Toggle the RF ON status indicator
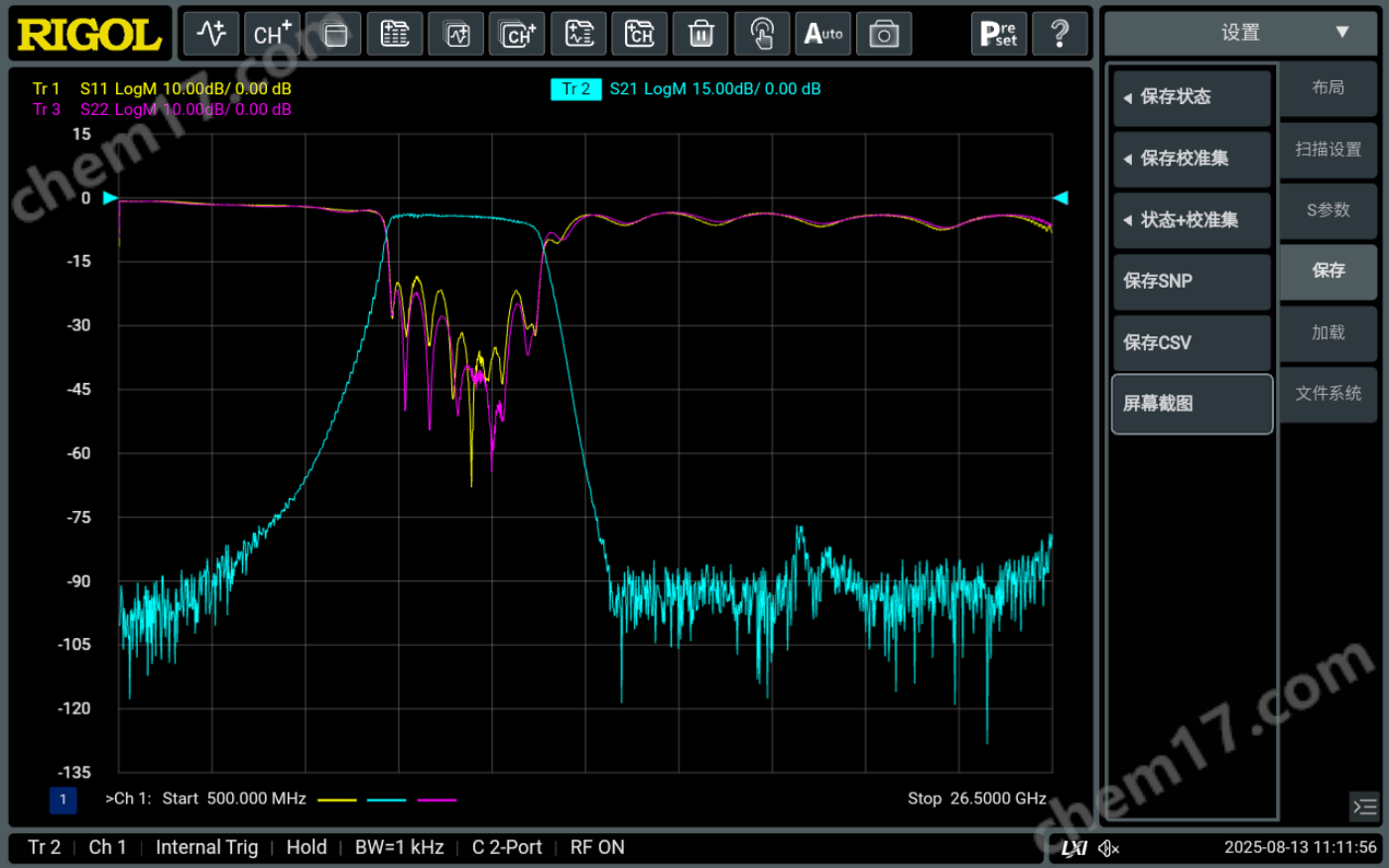Image resolution: width=1389 pixels, height=868 pixels. tap(597, 847)
